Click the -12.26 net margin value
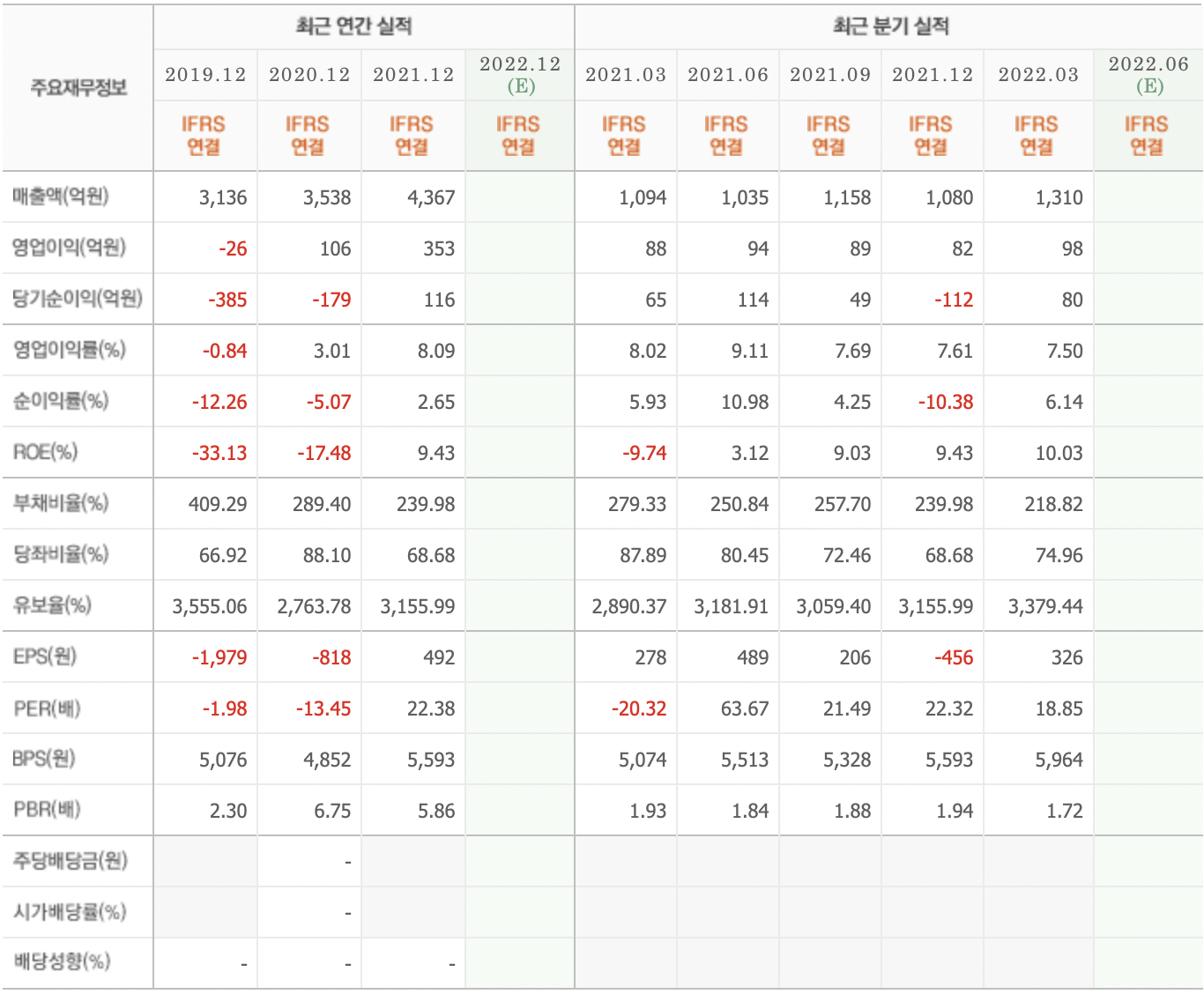Image resolution: width=1204 pixels, height=994 pixels. (x=219, y=402)
